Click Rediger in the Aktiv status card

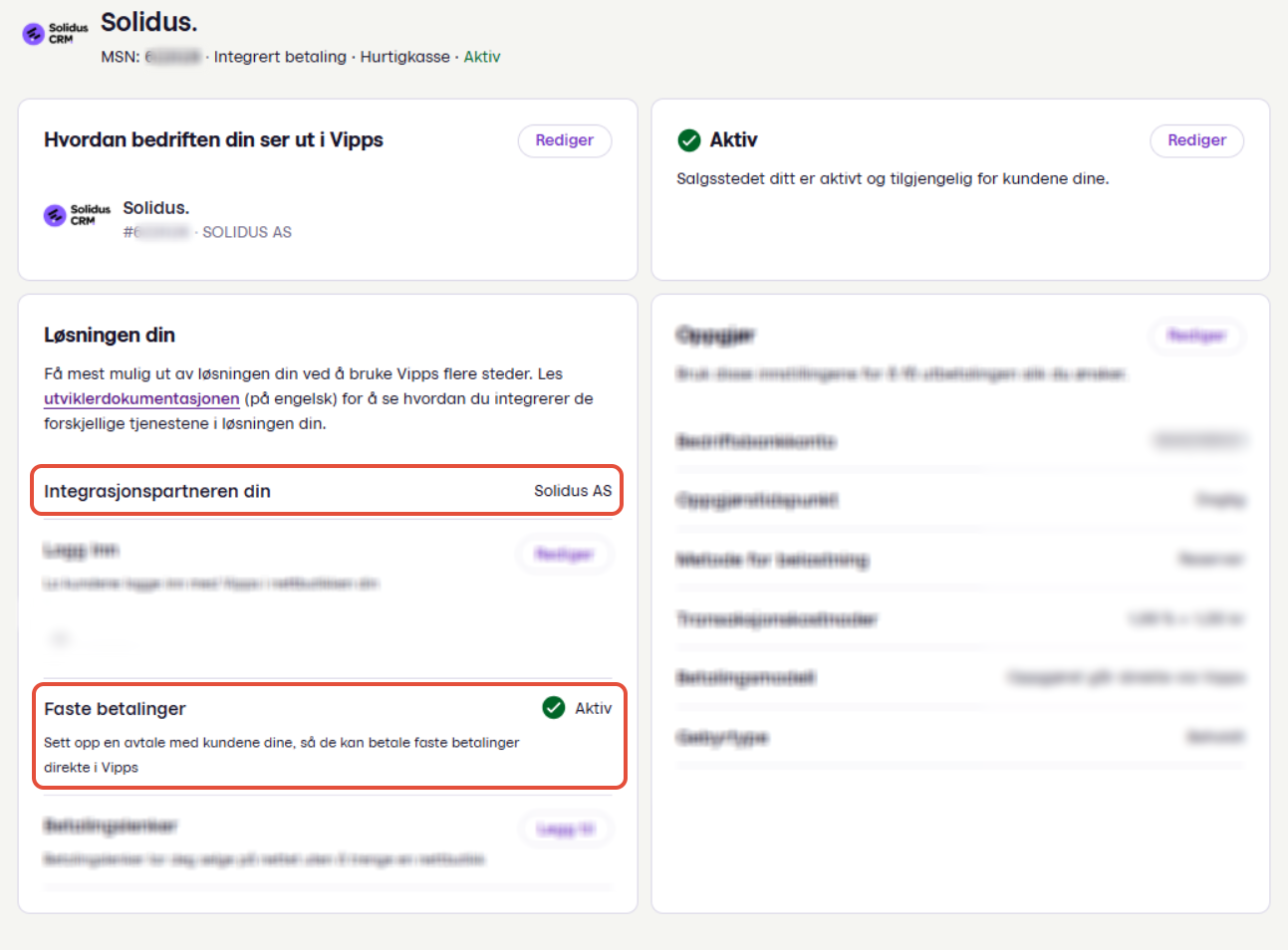(x=1196, y=140)
